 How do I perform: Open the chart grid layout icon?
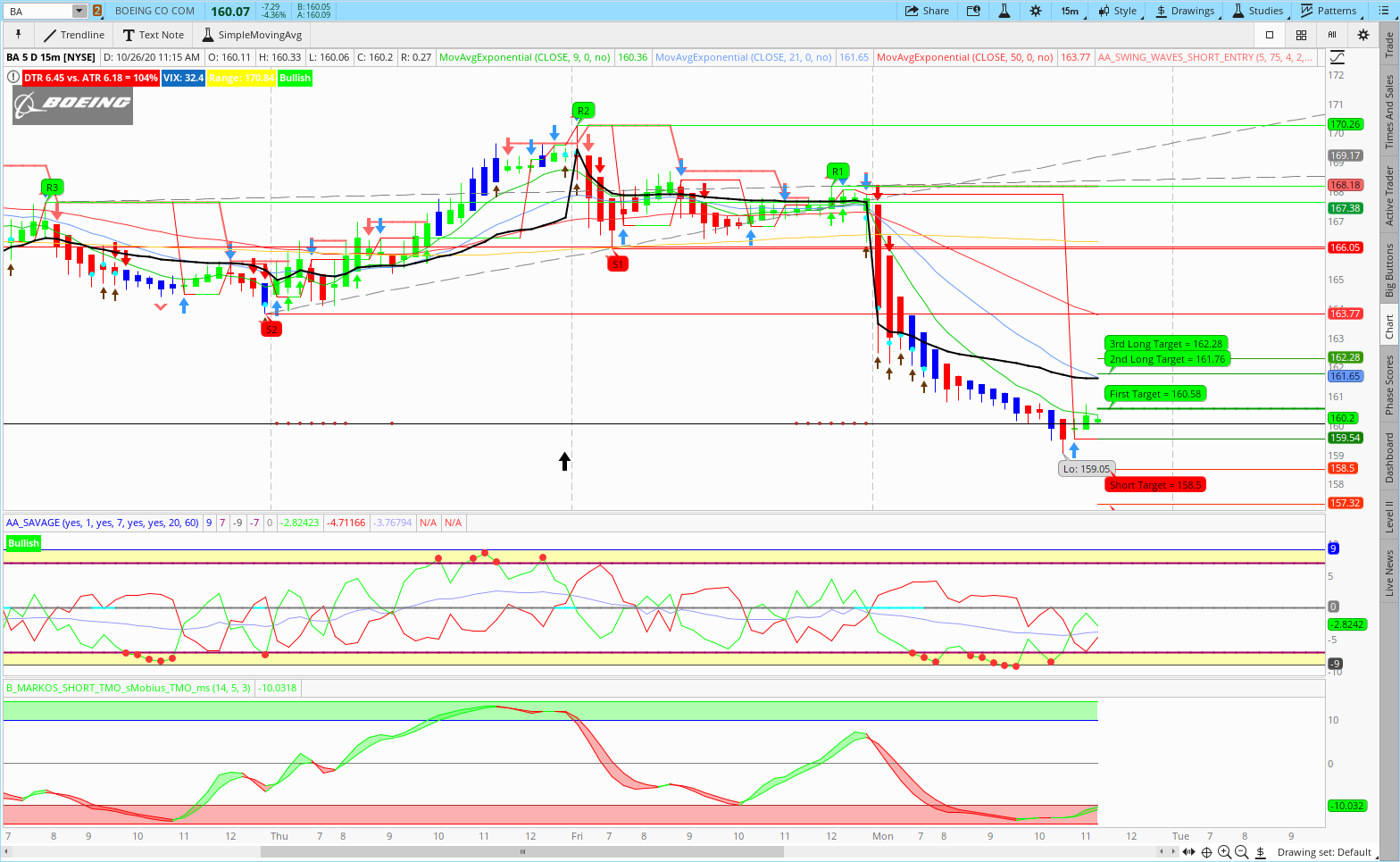pos(1301,35)
